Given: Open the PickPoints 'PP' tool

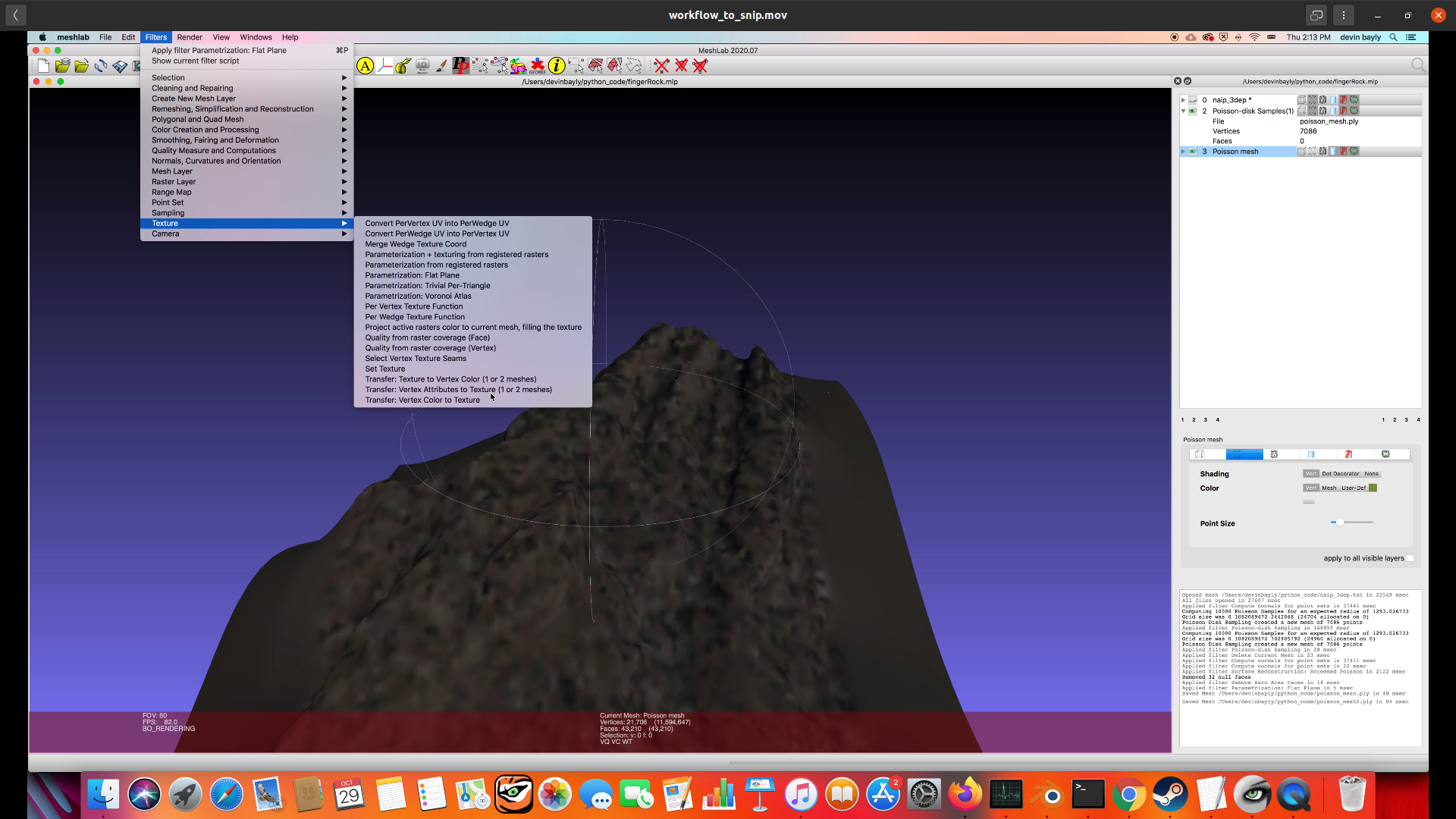Looking at the screenshot, I should [x=460, y=66].
